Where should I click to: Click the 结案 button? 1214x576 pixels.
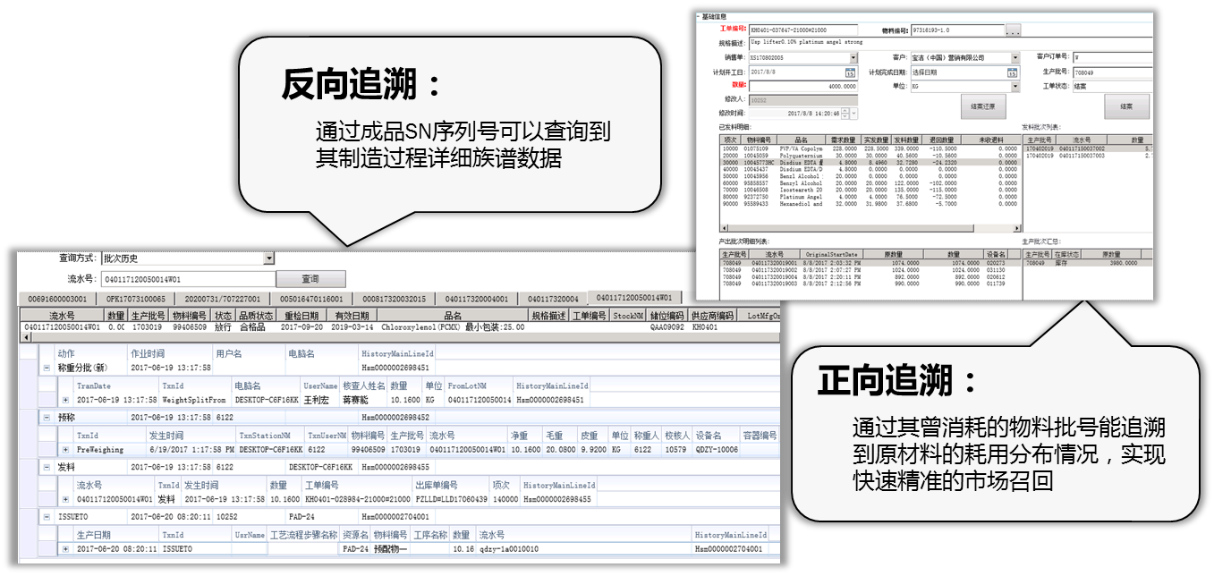pyautogui.click(x=1127, y=106)
